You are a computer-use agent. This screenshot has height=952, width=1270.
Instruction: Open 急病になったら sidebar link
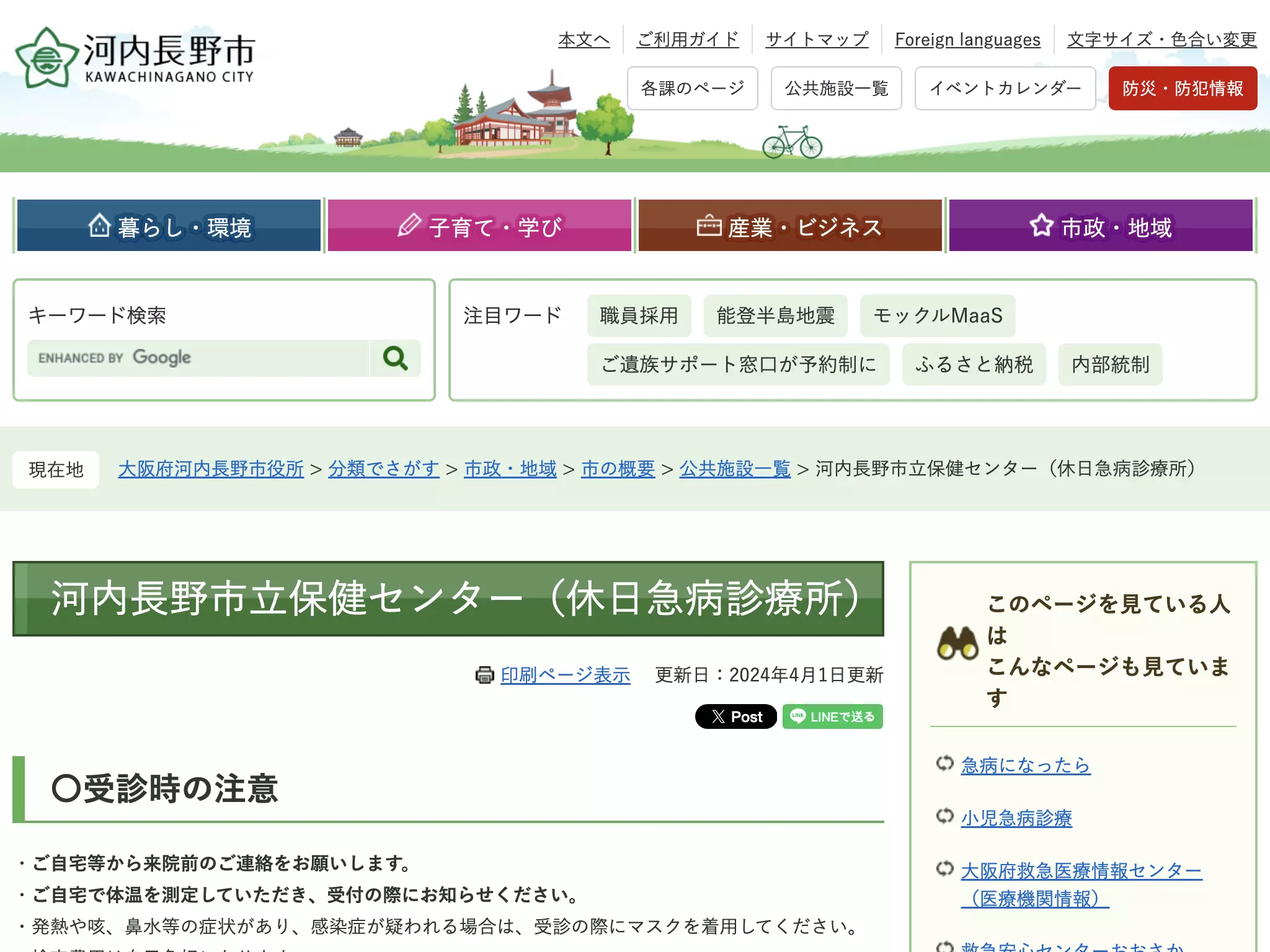click(1026, 765)
